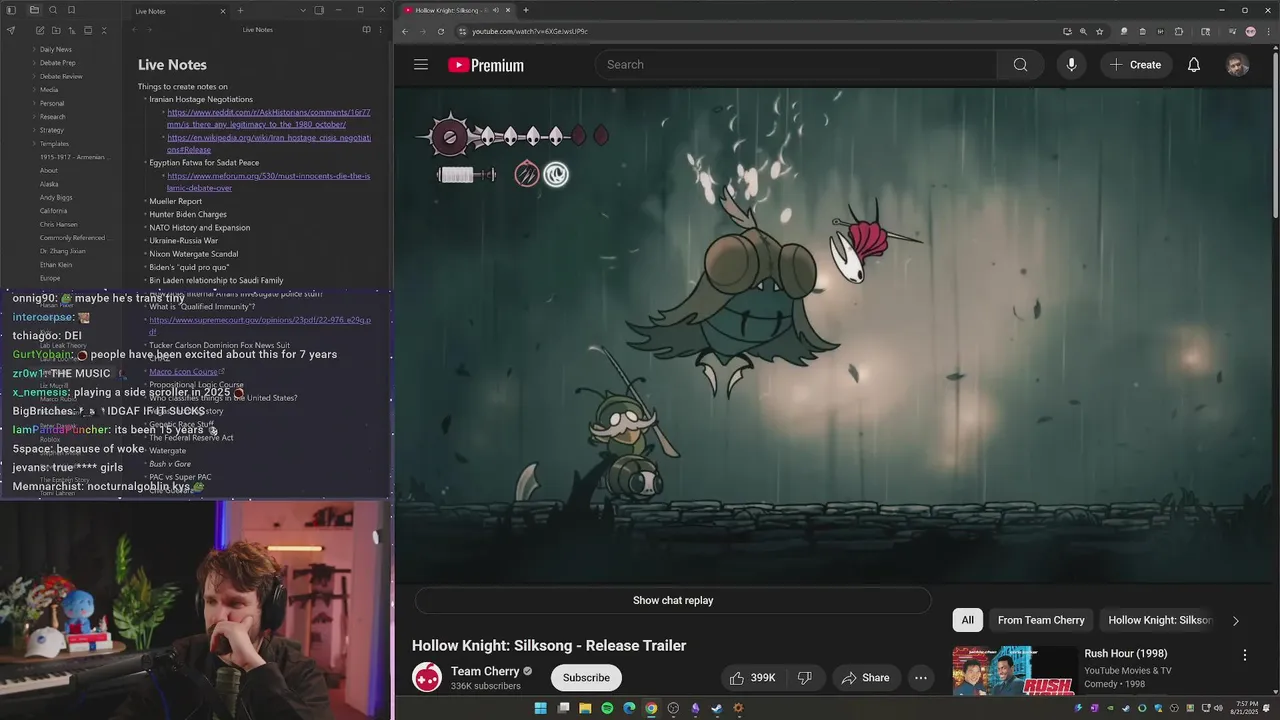Image resolution: width=1280 pixels, height=720 pixels.
Task: Open the Andy Biggs note
Action: [x=56, y=198]
